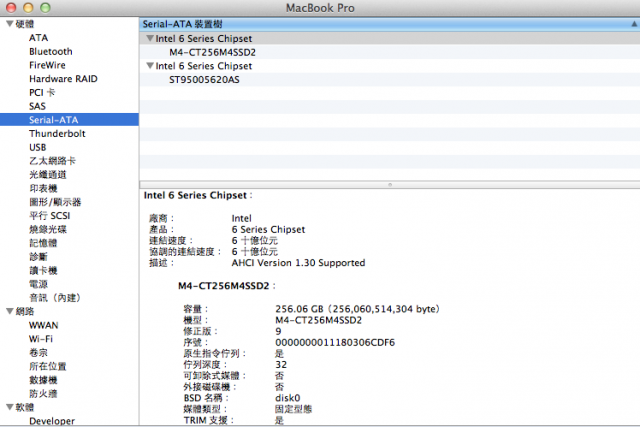
Task: Click 可卸除式媒體 value 否
Action: [279, 376]
